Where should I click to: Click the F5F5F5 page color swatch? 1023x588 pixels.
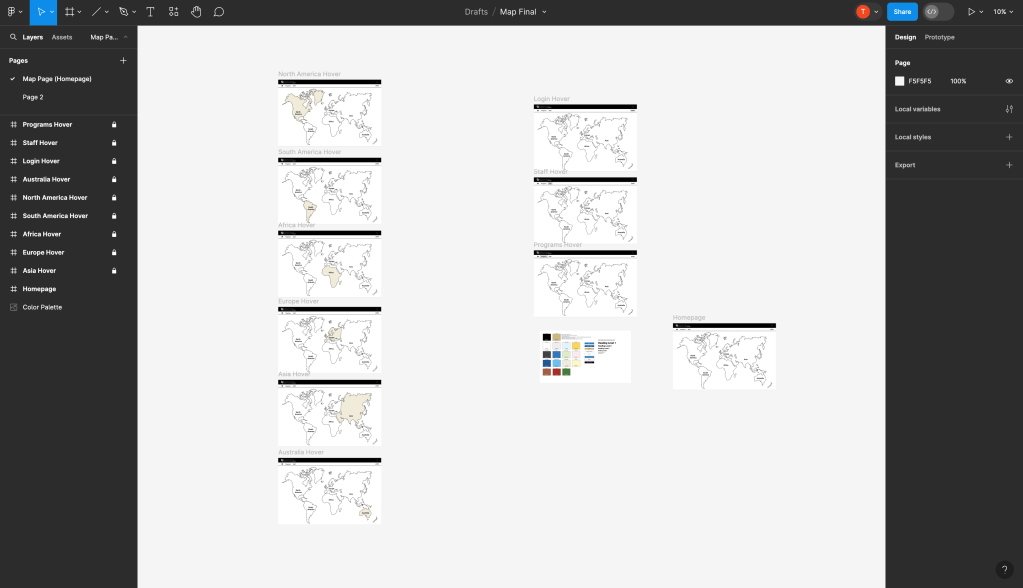pos(899,81)
